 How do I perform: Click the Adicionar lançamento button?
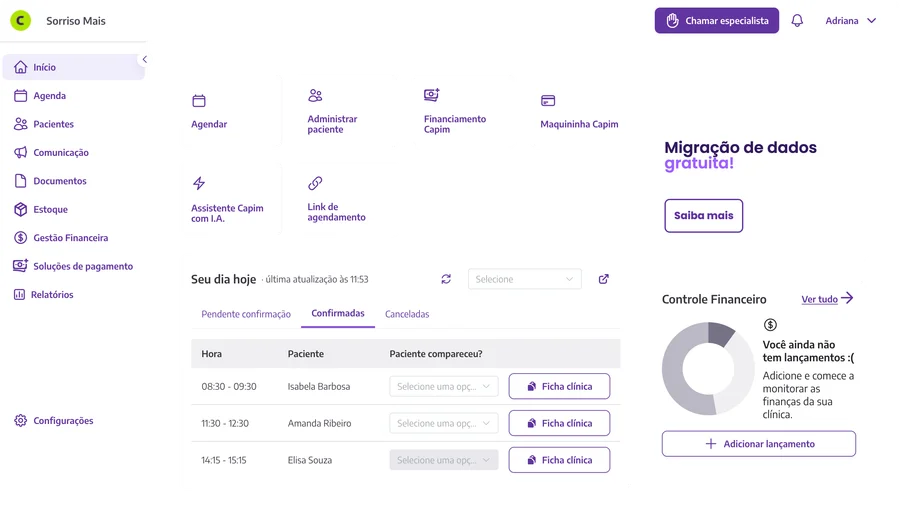tap(758, 444)
